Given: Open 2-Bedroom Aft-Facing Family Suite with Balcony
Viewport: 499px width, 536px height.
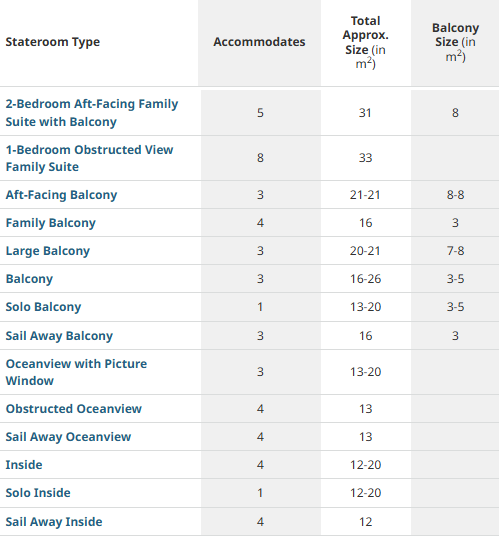Looking at the screenshot, I should [92, 113].
